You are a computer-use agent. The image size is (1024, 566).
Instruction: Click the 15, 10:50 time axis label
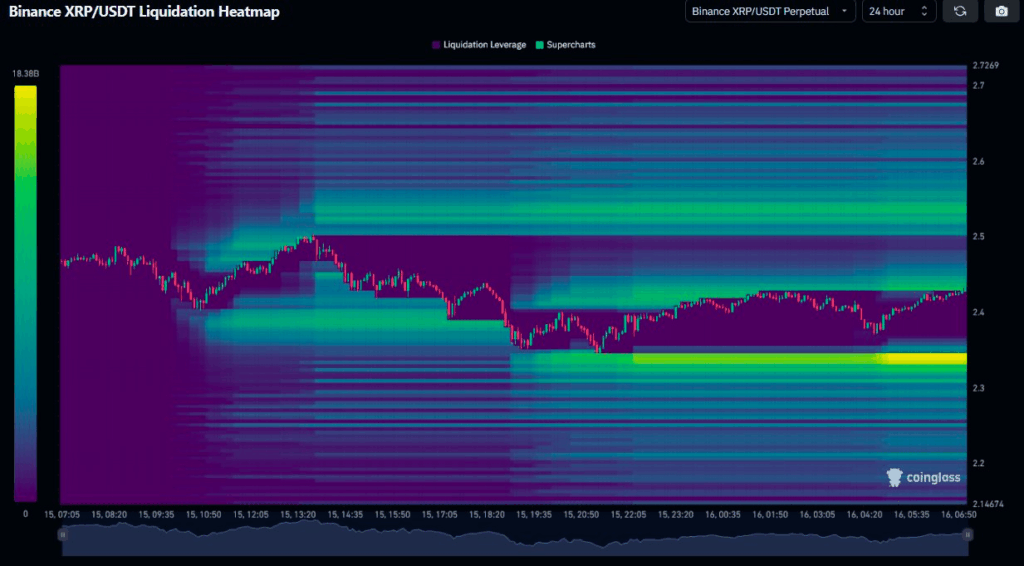pos(204,514)
